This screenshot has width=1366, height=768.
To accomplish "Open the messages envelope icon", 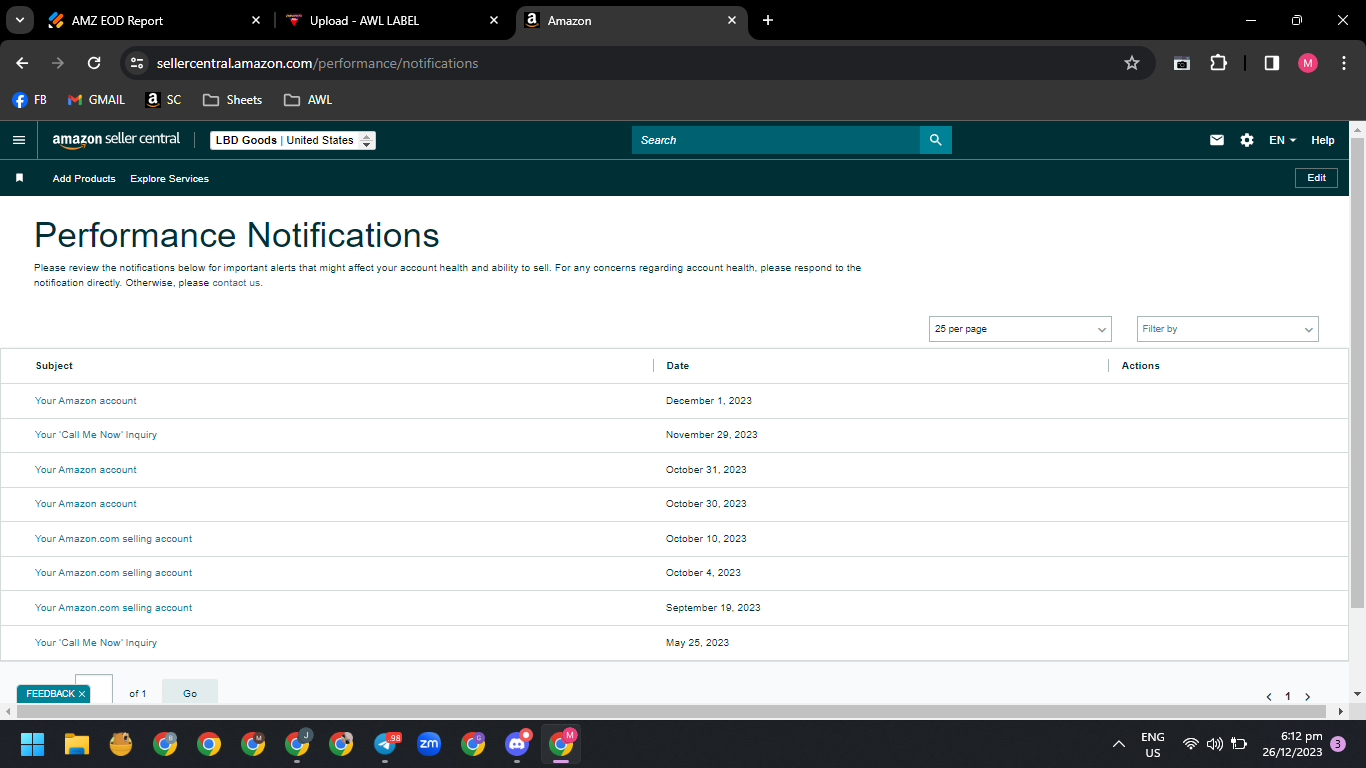I will (1217, 140).
